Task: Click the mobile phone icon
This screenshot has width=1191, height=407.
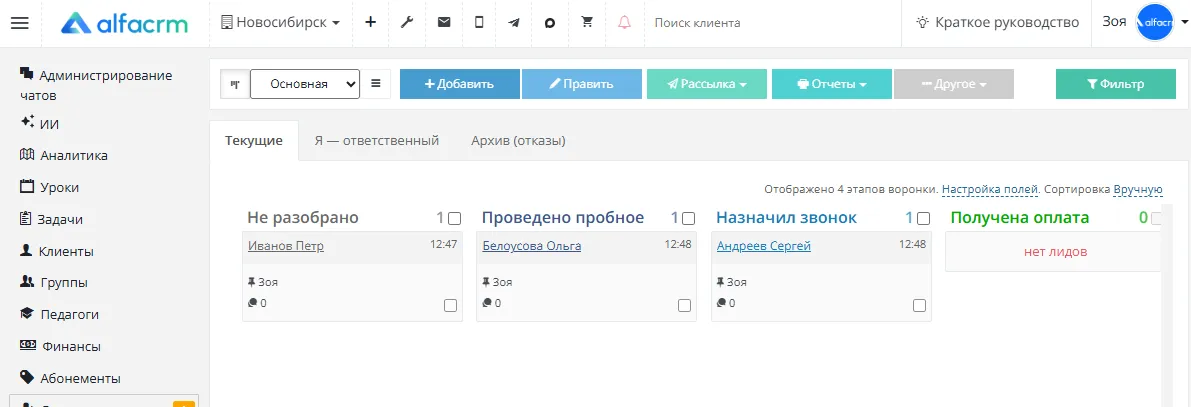Action: [x=479, y=23]
